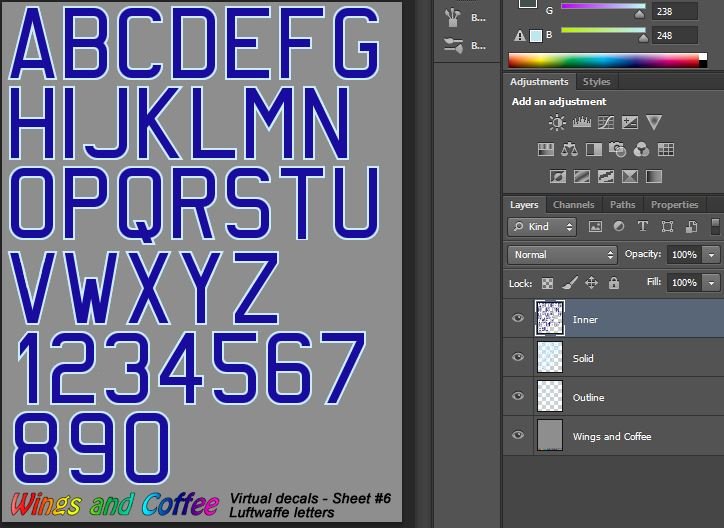This screenshot has height=528, width=724.
Task: Switch to the Styles tab
Action: click(597, 82)
